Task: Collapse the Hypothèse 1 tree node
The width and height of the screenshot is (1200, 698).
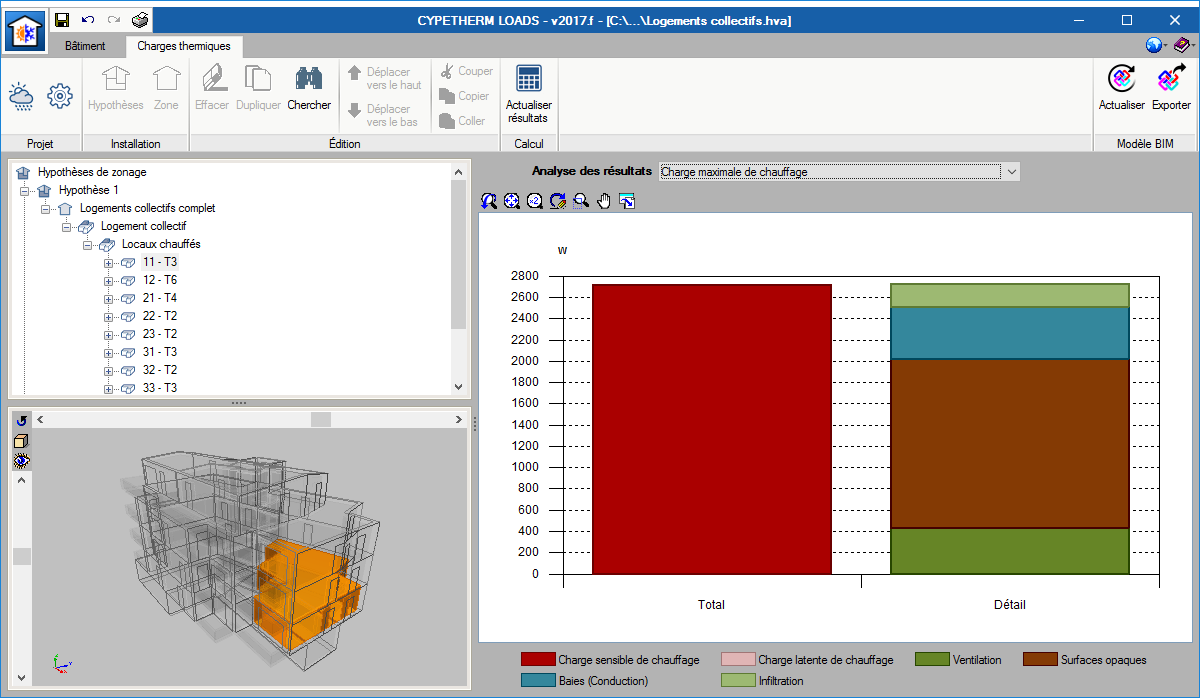Action: tap(25, 190)
